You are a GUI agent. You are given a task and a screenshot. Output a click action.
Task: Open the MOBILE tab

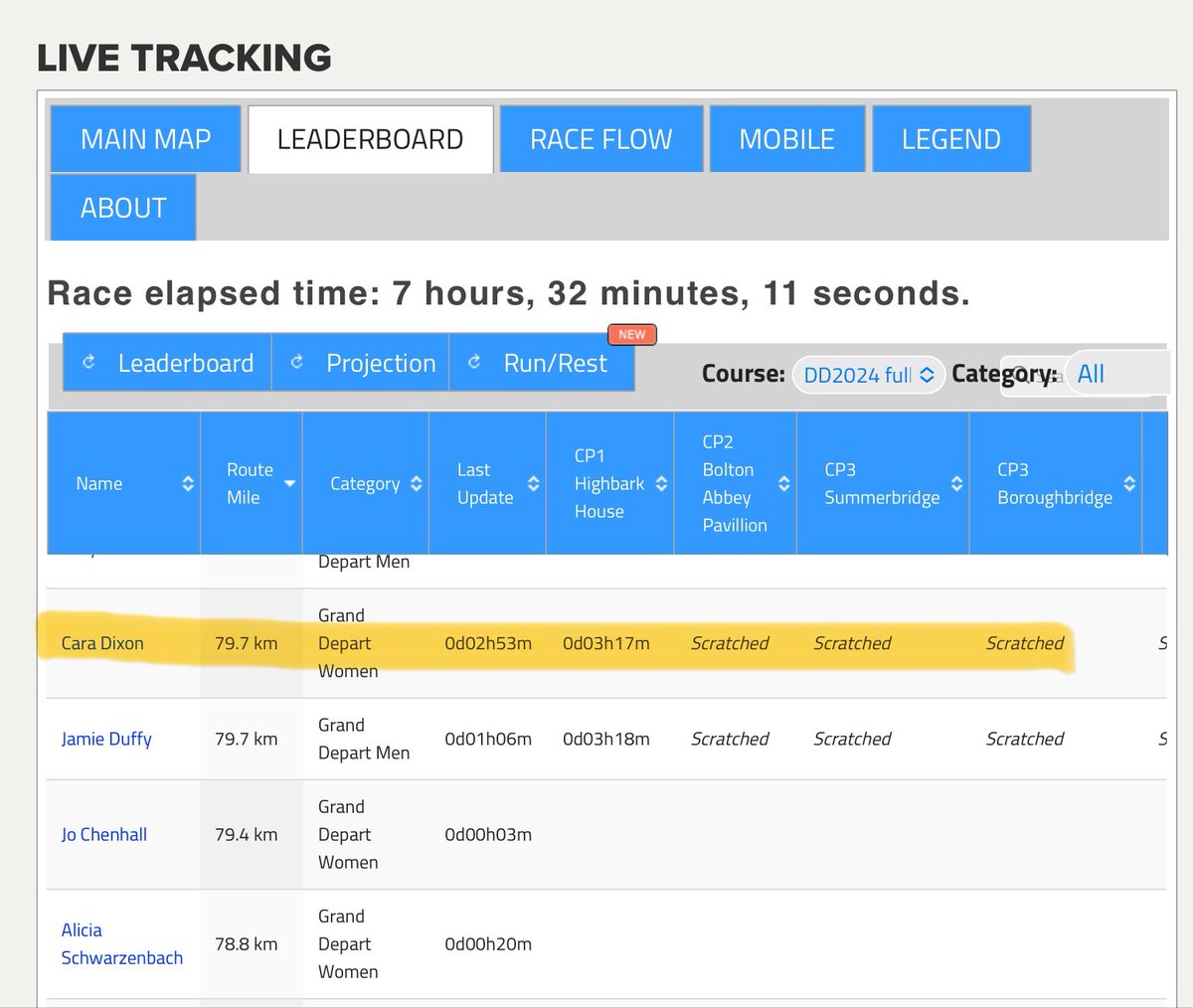pos(787,139)
